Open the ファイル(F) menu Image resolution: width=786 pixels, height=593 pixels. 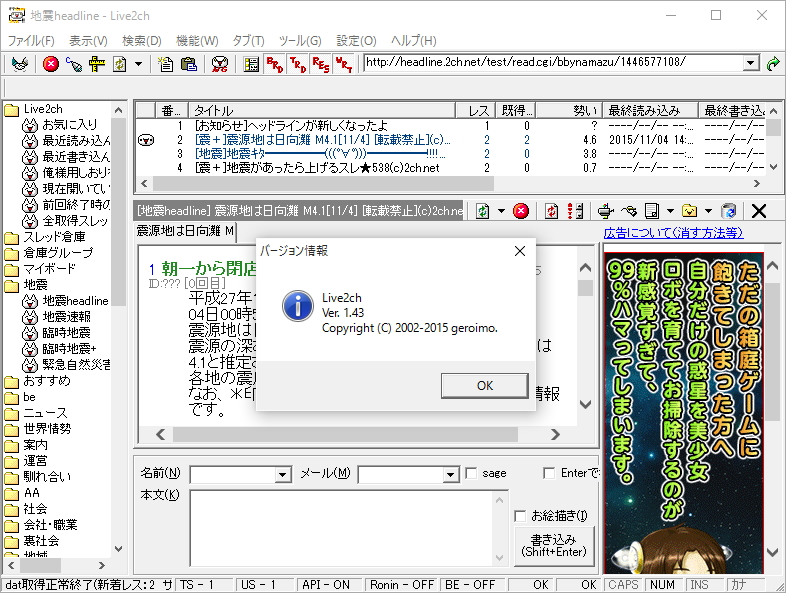(31, 41)
